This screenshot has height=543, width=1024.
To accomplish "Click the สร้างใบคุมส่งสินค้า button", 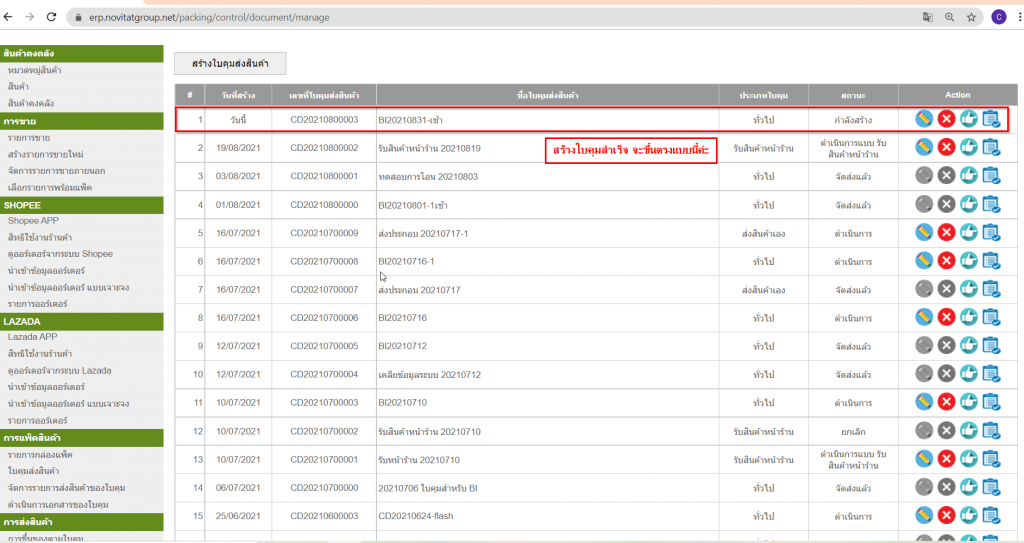I will pos(230,63).
